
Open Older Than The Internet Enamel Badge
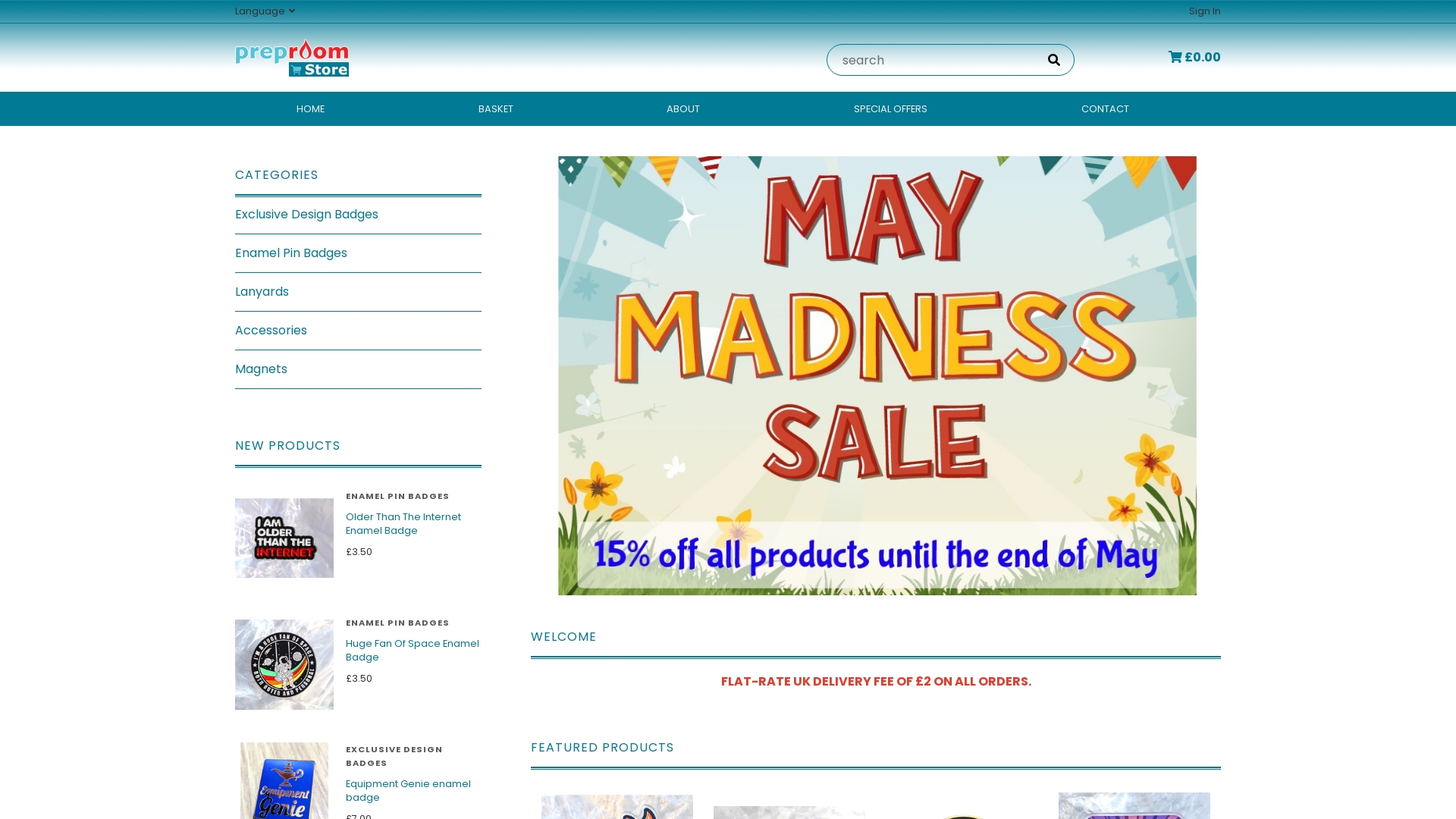[403, 523]
